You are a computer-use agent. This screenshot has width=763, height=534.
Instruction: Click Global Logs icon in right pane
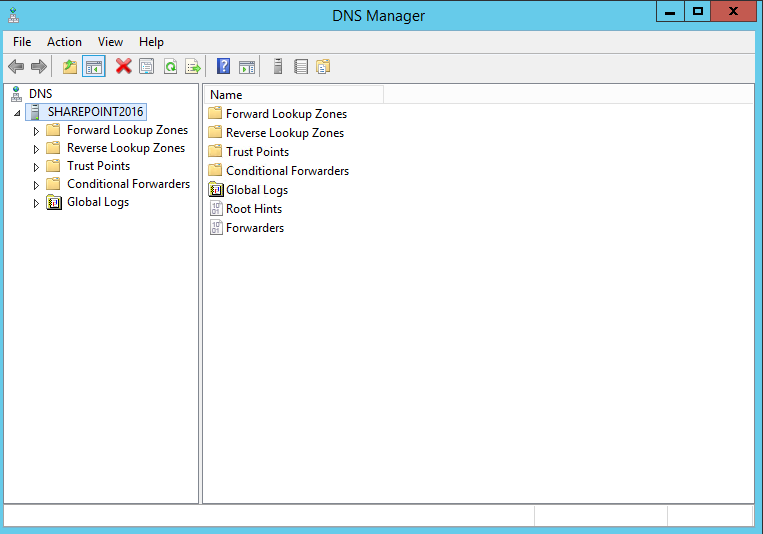216,189
